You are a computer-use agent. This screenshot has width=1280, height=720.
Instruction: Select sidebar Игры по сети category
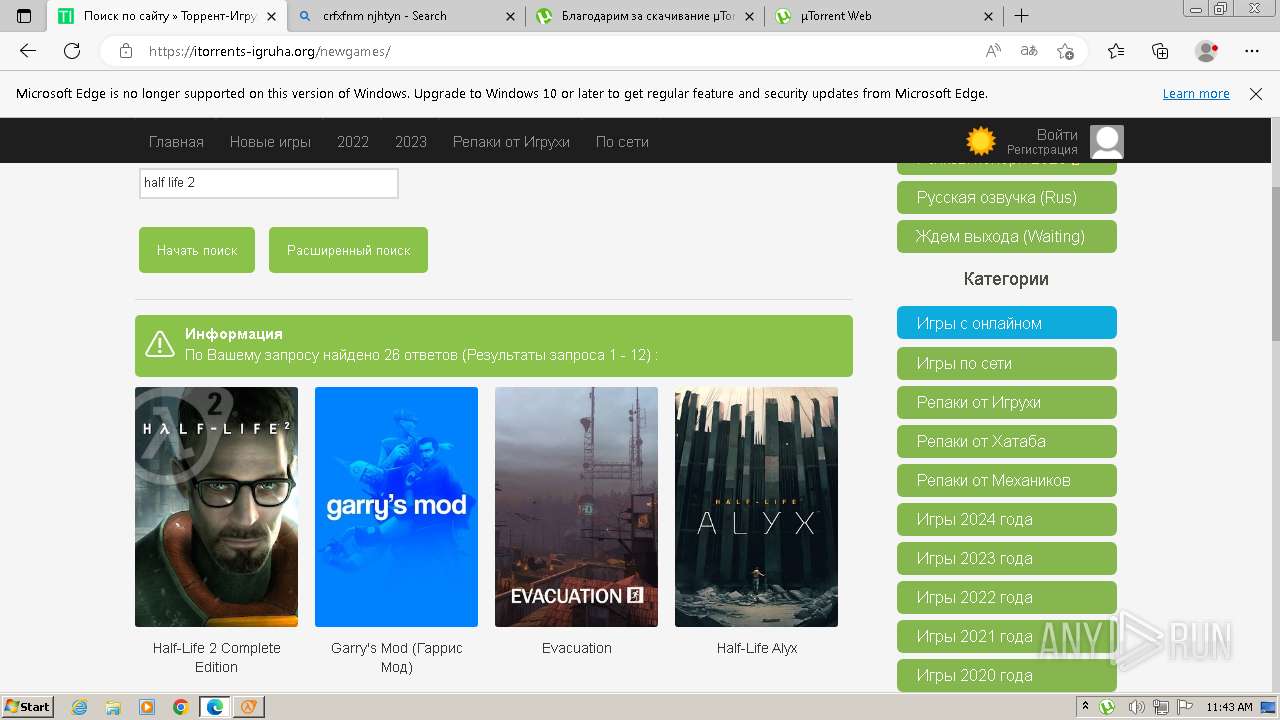[x=1006, y=363]
